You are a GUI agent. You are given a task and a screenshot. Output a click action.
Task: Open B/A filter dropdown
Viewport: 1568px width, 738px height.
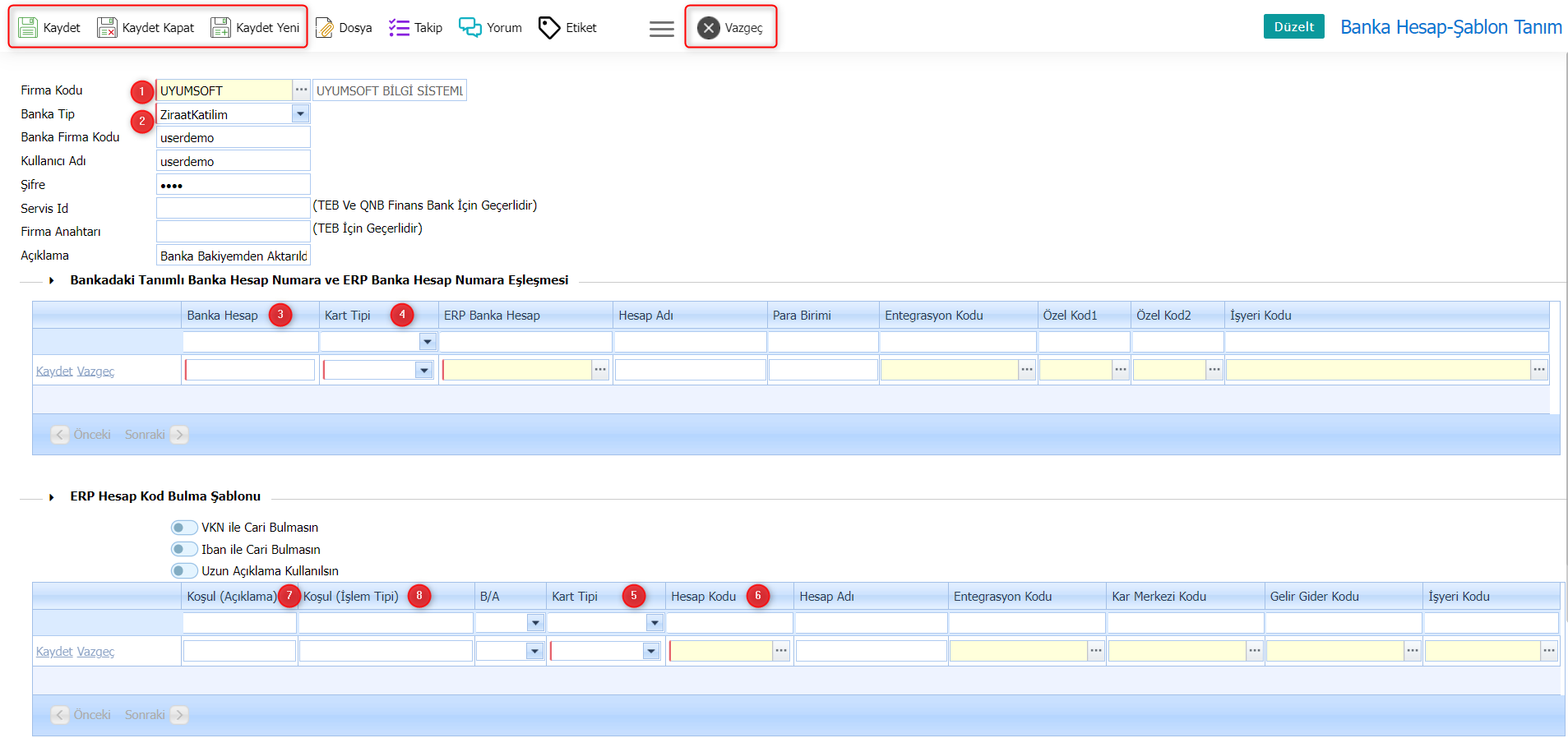(x=535, y=623)
